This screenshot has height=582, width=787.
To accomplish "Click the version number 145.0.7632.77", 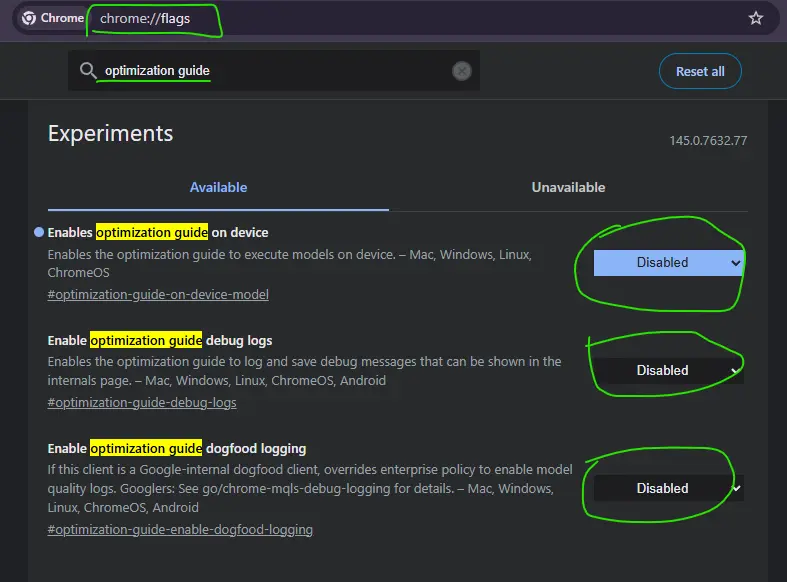I will 708,140.
